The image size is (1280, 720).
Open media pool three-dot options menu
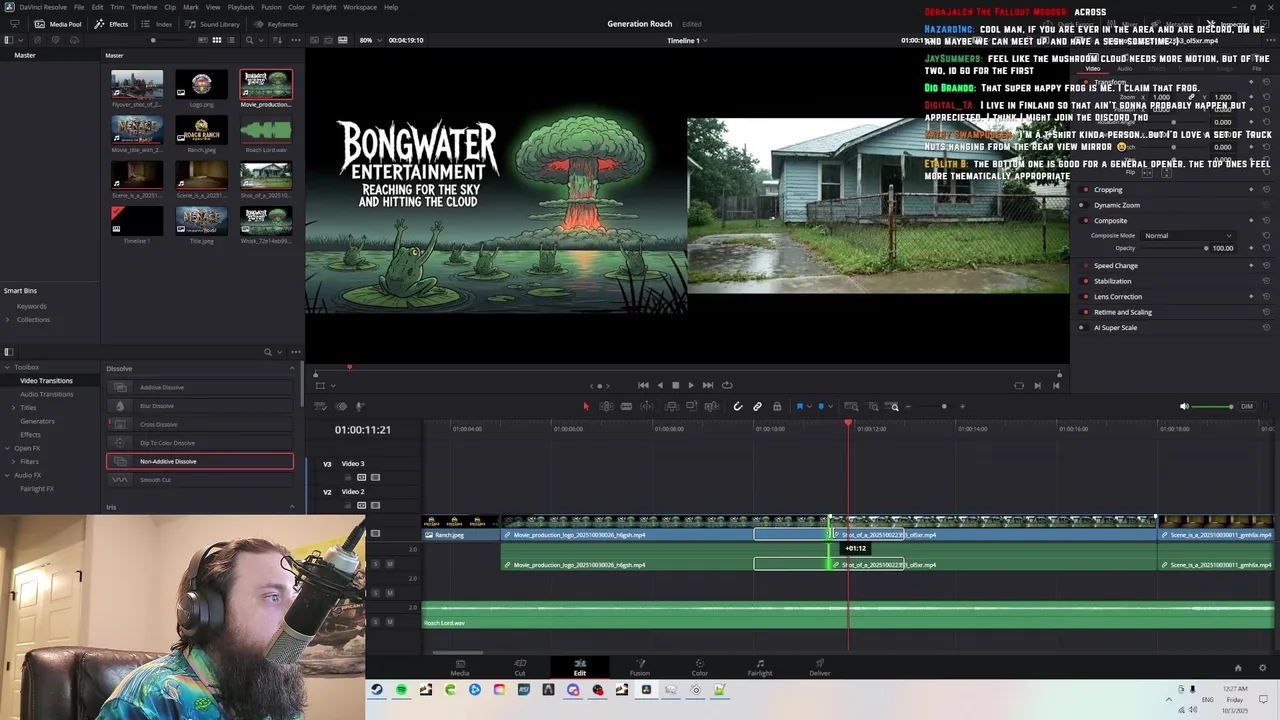pos(295,40)
